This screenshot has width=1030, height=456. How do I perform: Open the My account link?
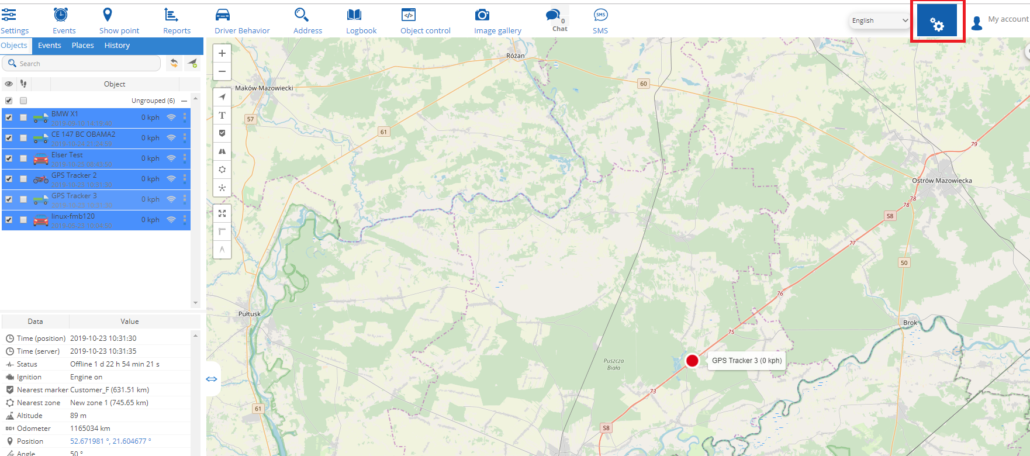click(x=1008, y=20)
